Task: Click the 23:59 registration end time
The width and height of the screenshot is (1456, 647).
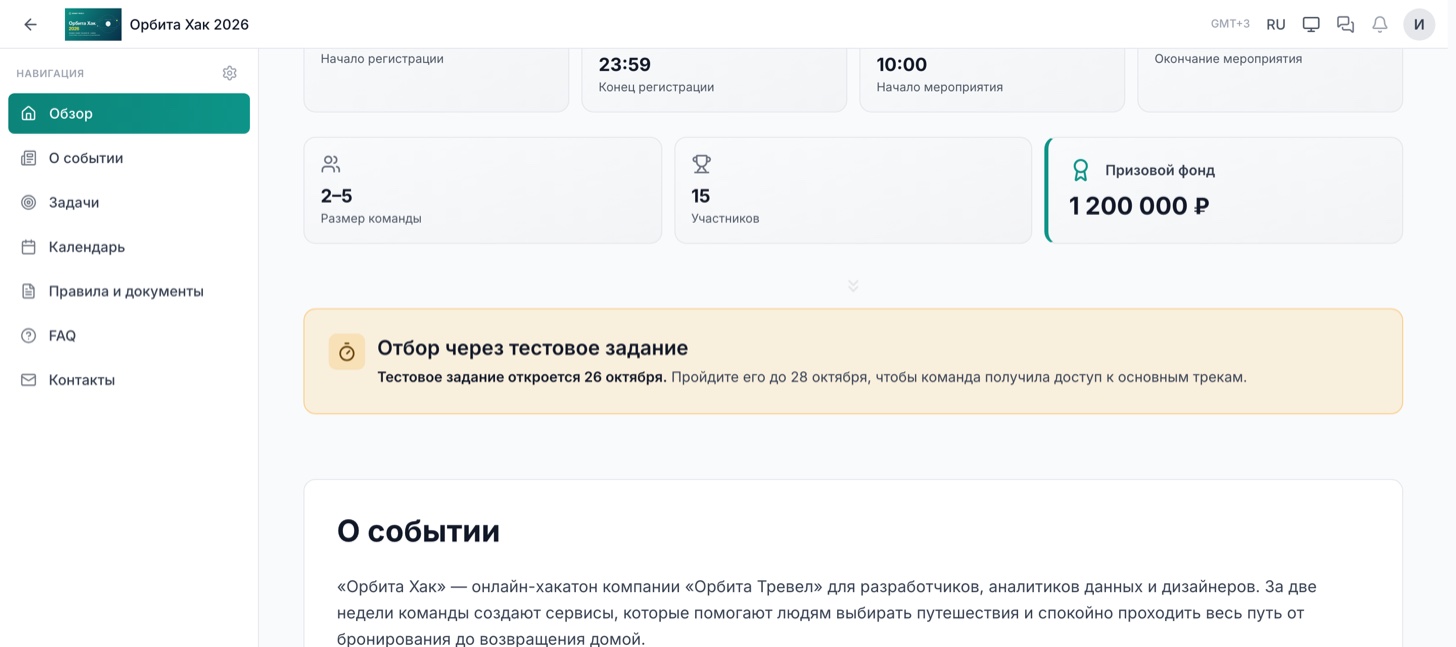Action: [625, 65]
